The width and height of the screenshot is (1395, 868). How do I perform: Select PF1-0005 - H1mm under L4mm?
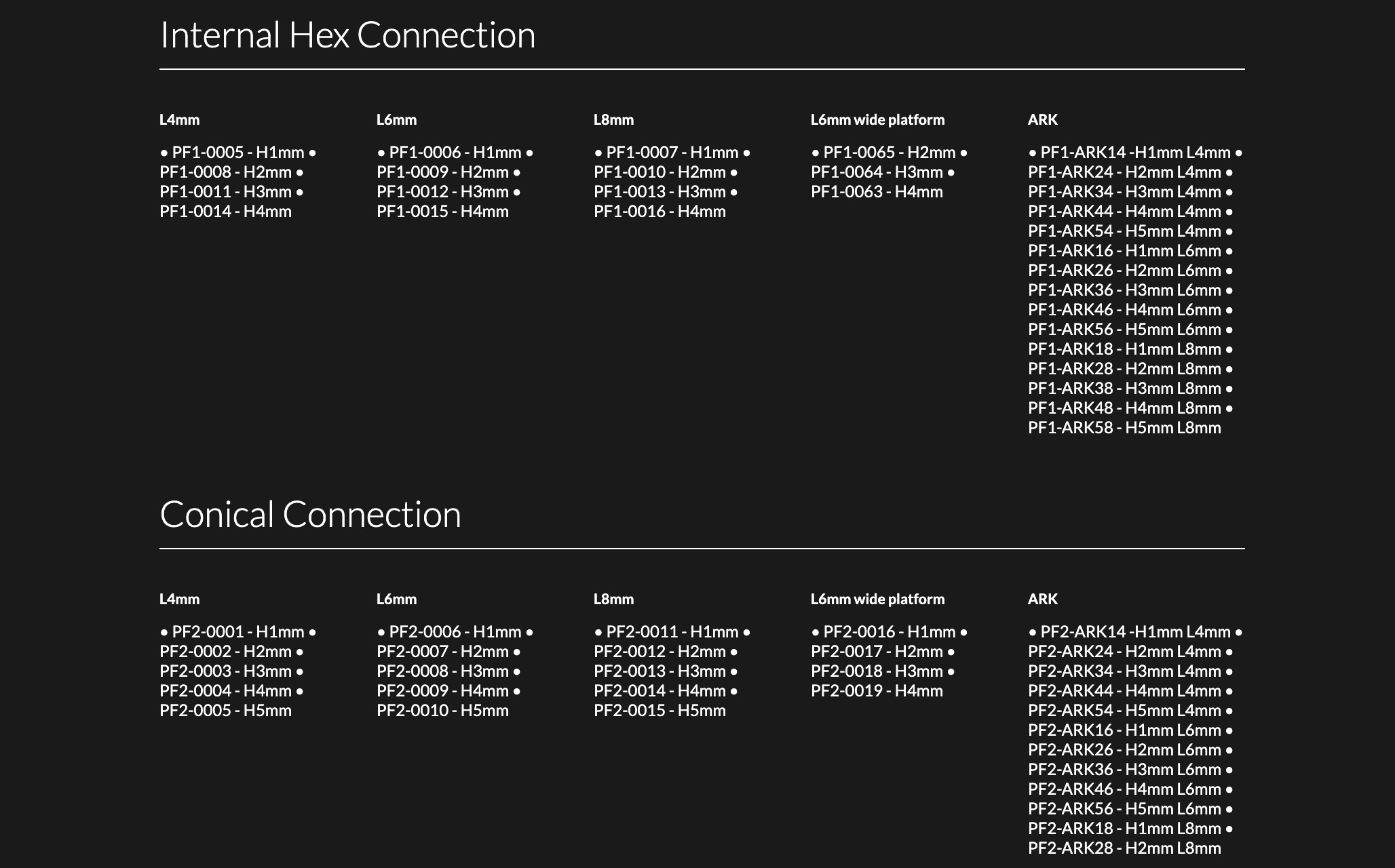237,153
